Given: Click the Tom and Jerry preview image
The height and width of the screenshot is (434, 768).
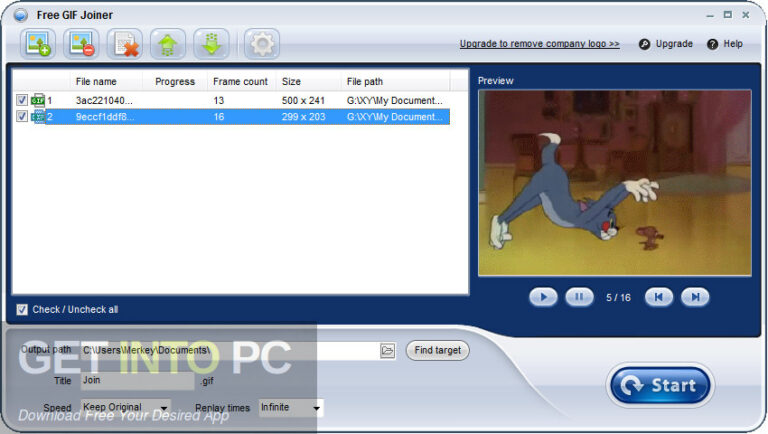Looking at the screenshot, I should point(615,183).
